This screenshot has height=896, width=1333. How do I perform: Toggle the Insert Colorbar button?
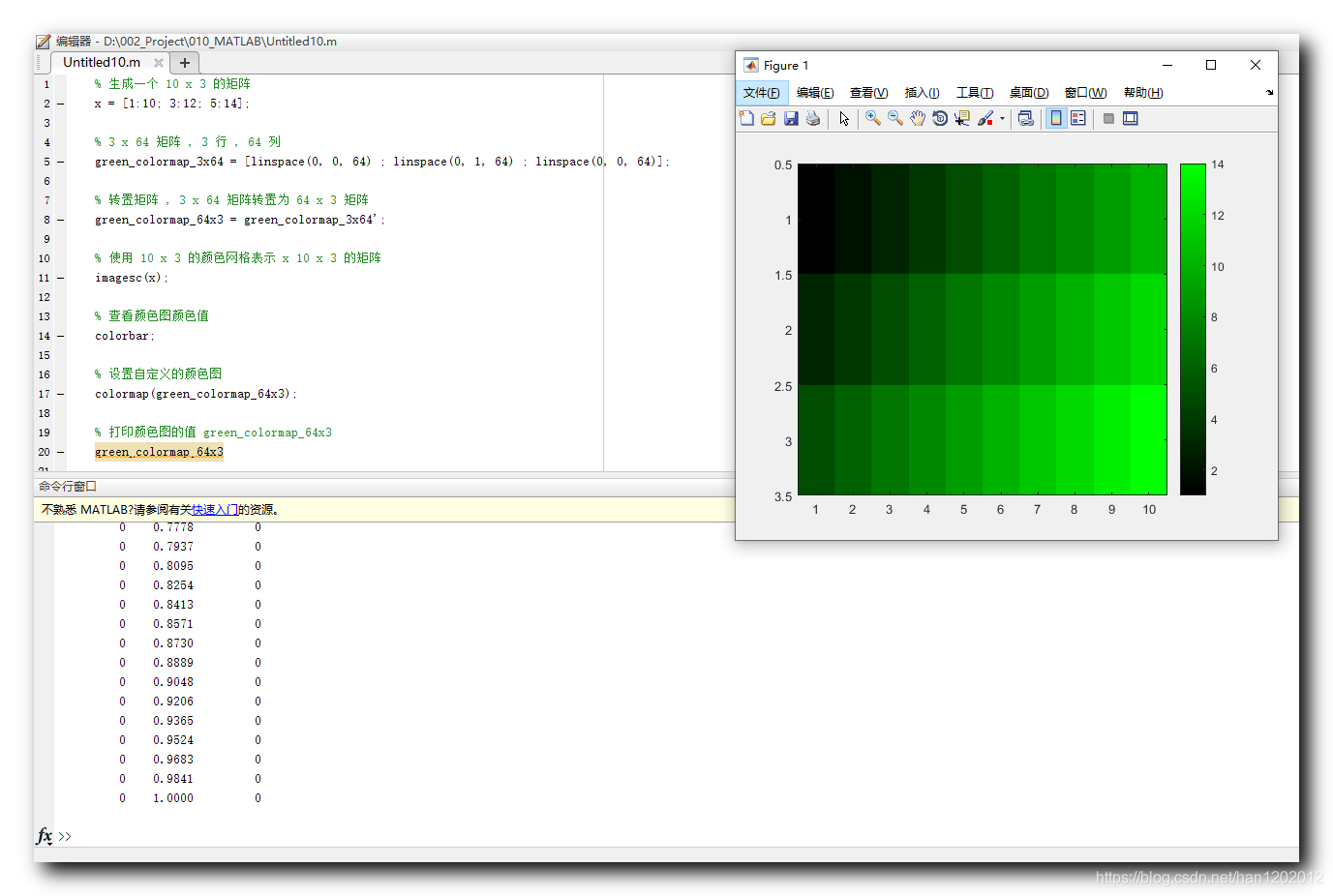tap(1056, 118)
